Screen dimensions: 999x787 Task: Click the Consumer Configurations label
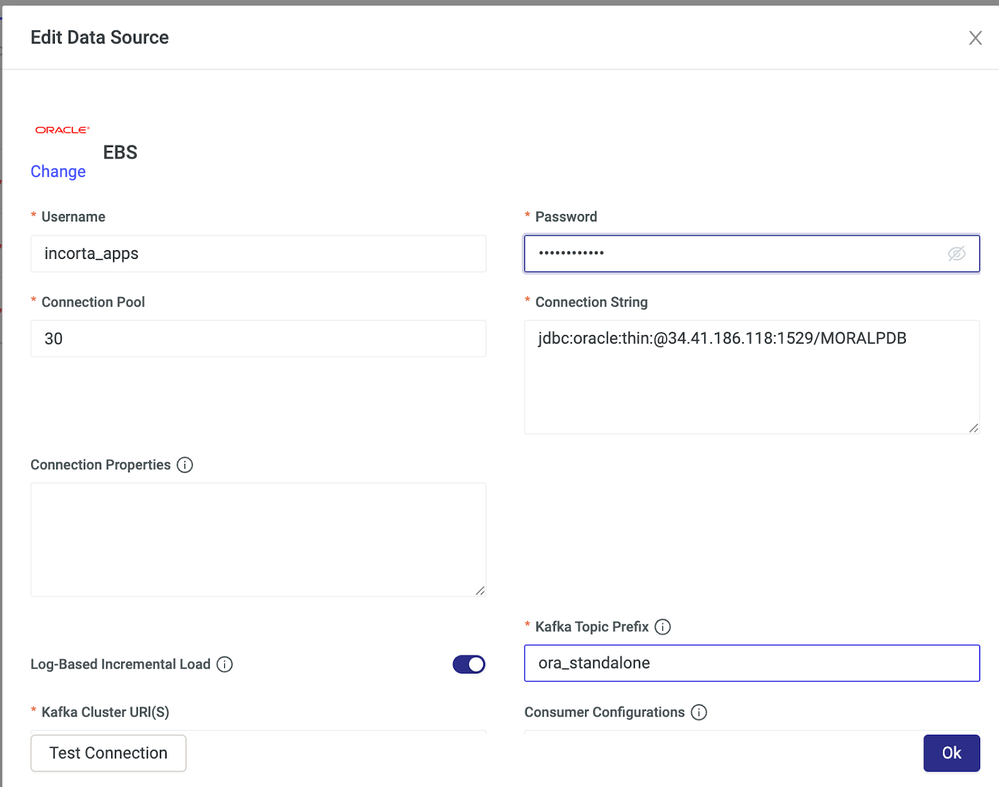pos(604,712)
